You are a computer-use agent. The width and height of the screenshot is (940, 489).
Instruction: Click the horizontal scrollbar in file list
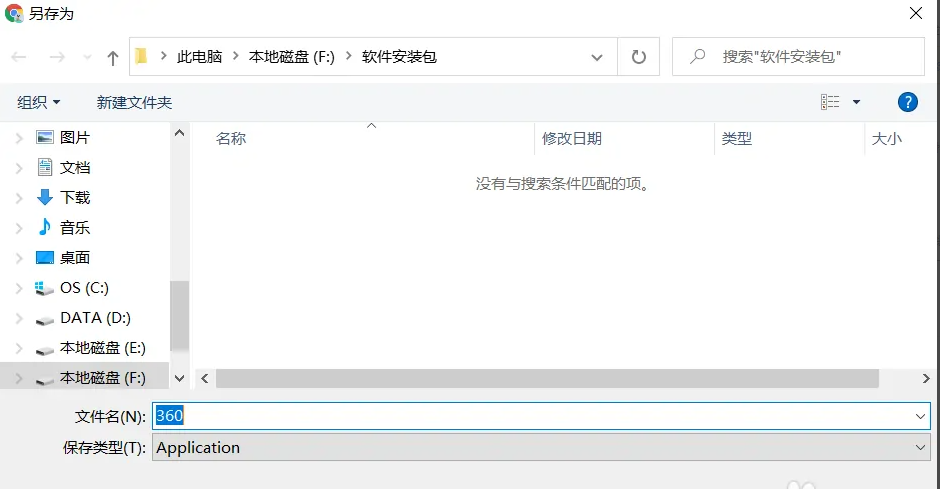pyautogui.click(x=546, y=378)
